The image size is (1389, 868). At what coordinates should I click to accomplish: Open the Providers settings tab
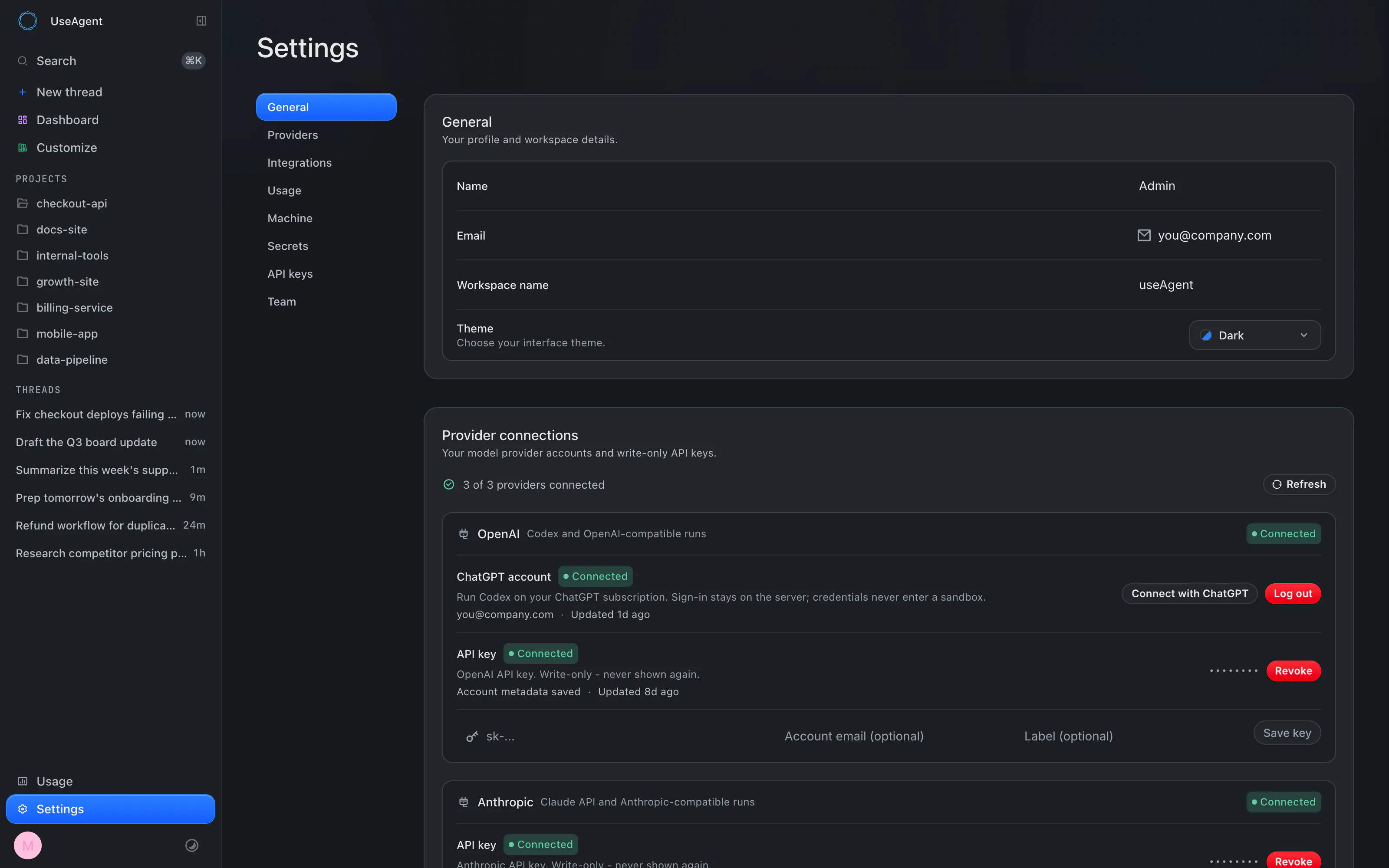(x=326, y=135)
